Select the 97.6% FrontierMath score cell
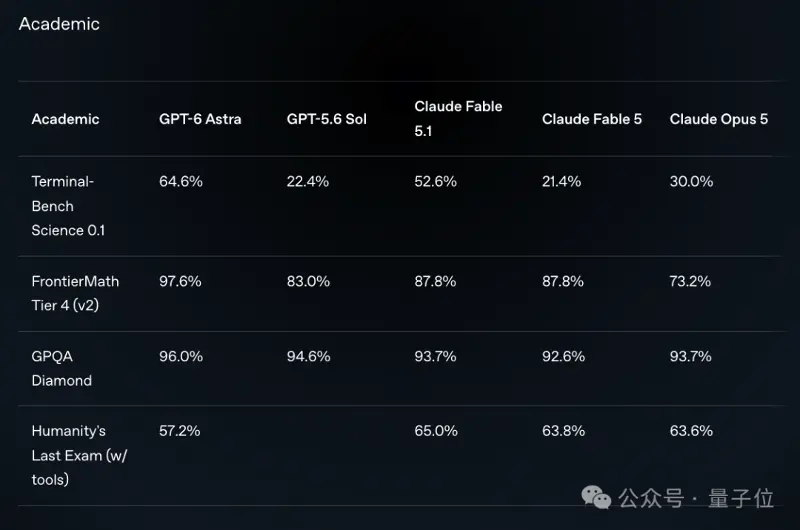Viewport: 800px width, 530px height. click(x=180, y=281)
